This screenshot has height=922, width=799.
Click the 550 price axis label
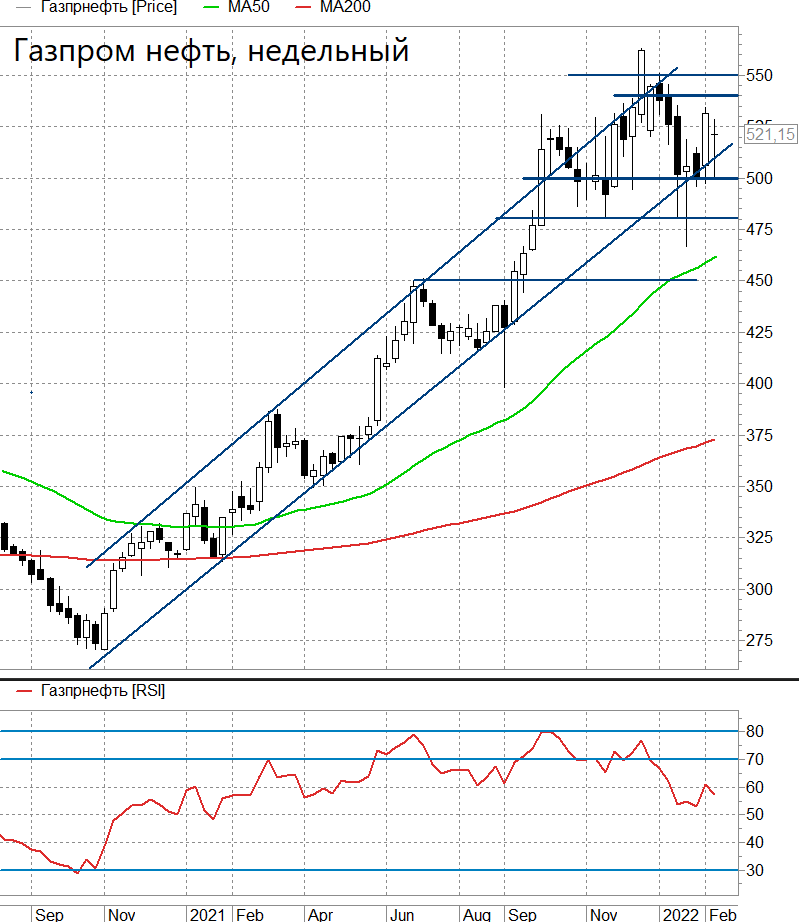[759, 75]
